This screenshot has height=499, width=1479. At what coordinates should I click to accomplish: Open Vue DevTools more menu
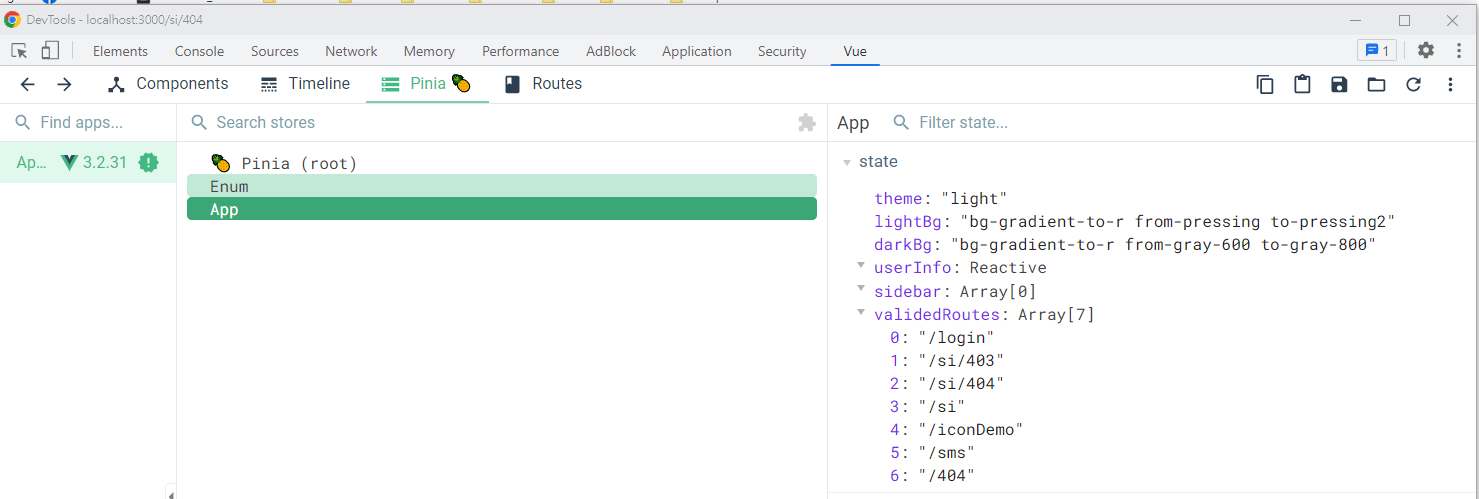click(1450, 84)
